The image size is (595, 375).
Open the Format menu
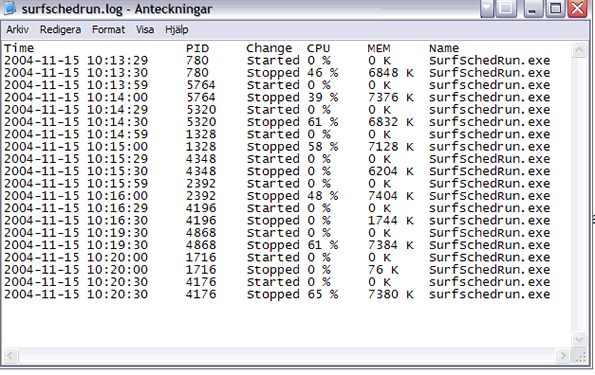109,30
